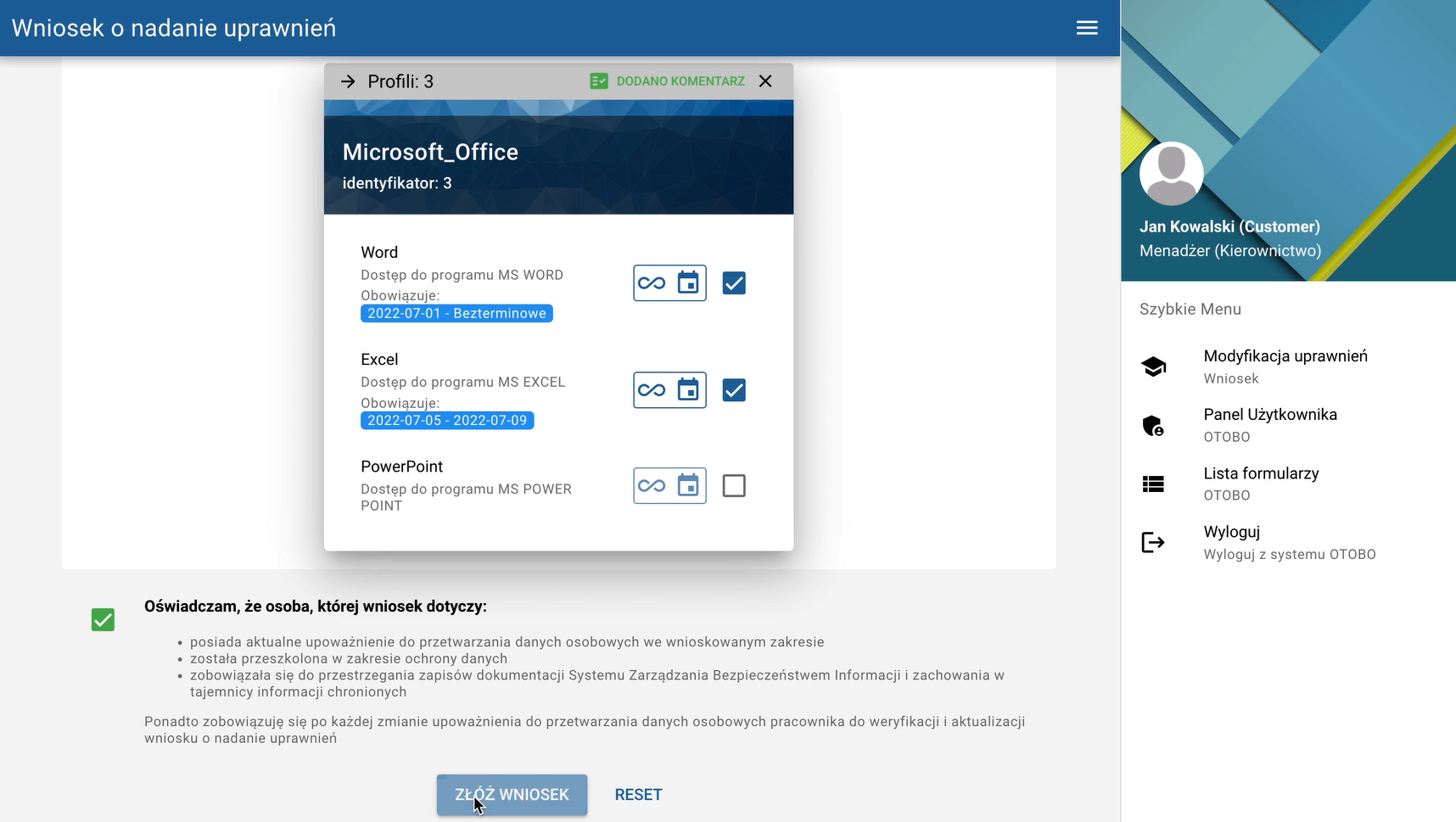Click the Word date badge 2022-07-01 - Bezterminowe

pos(456,313)
